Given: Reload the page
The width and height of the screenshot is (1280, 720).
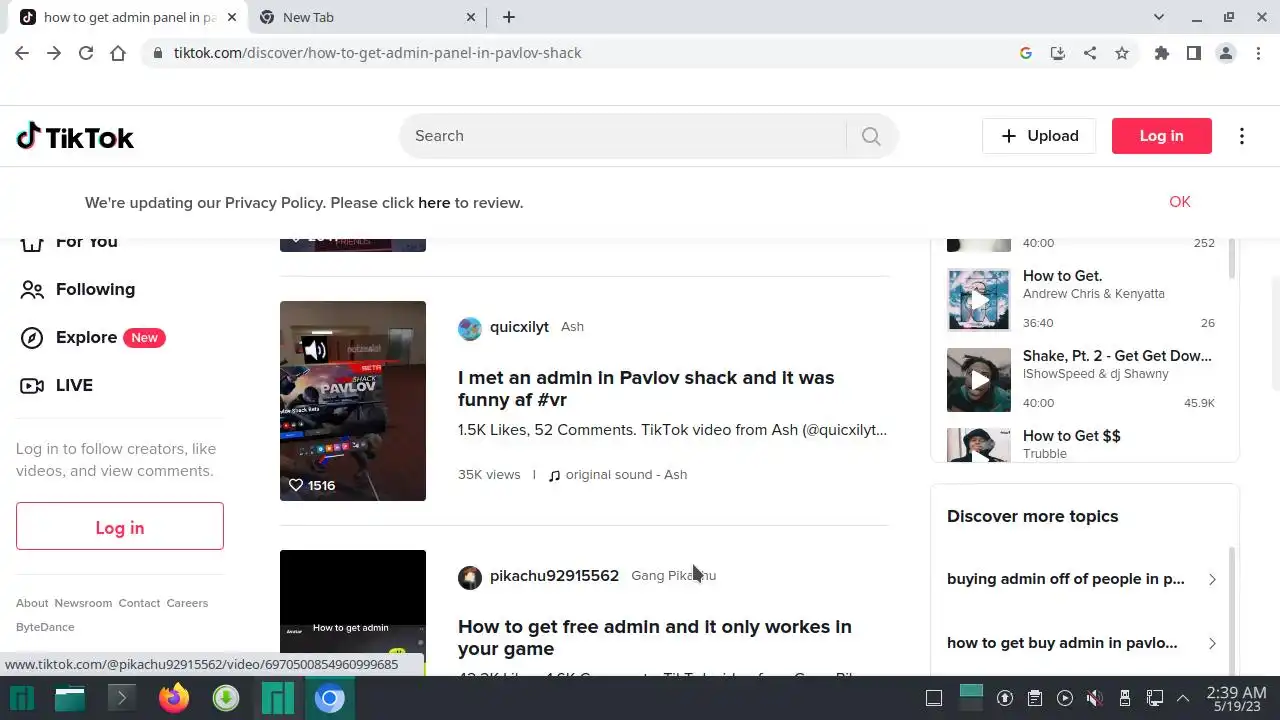Looking at the screenshot, I should [x=86, y=53].
